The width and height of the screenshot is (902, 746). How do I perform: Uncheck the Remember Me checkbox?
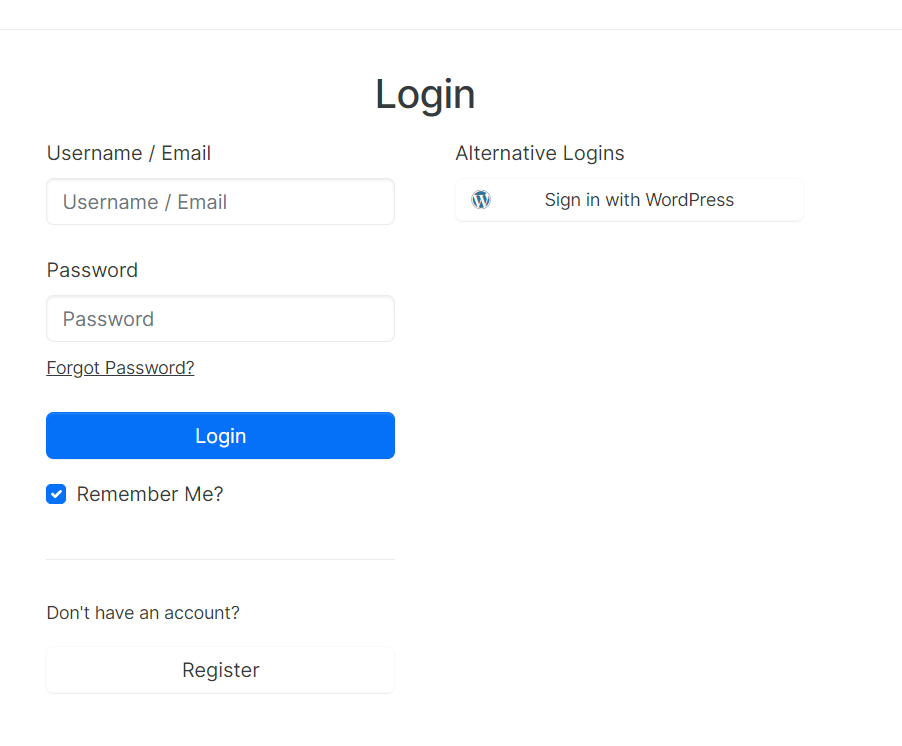coord(56,494)
